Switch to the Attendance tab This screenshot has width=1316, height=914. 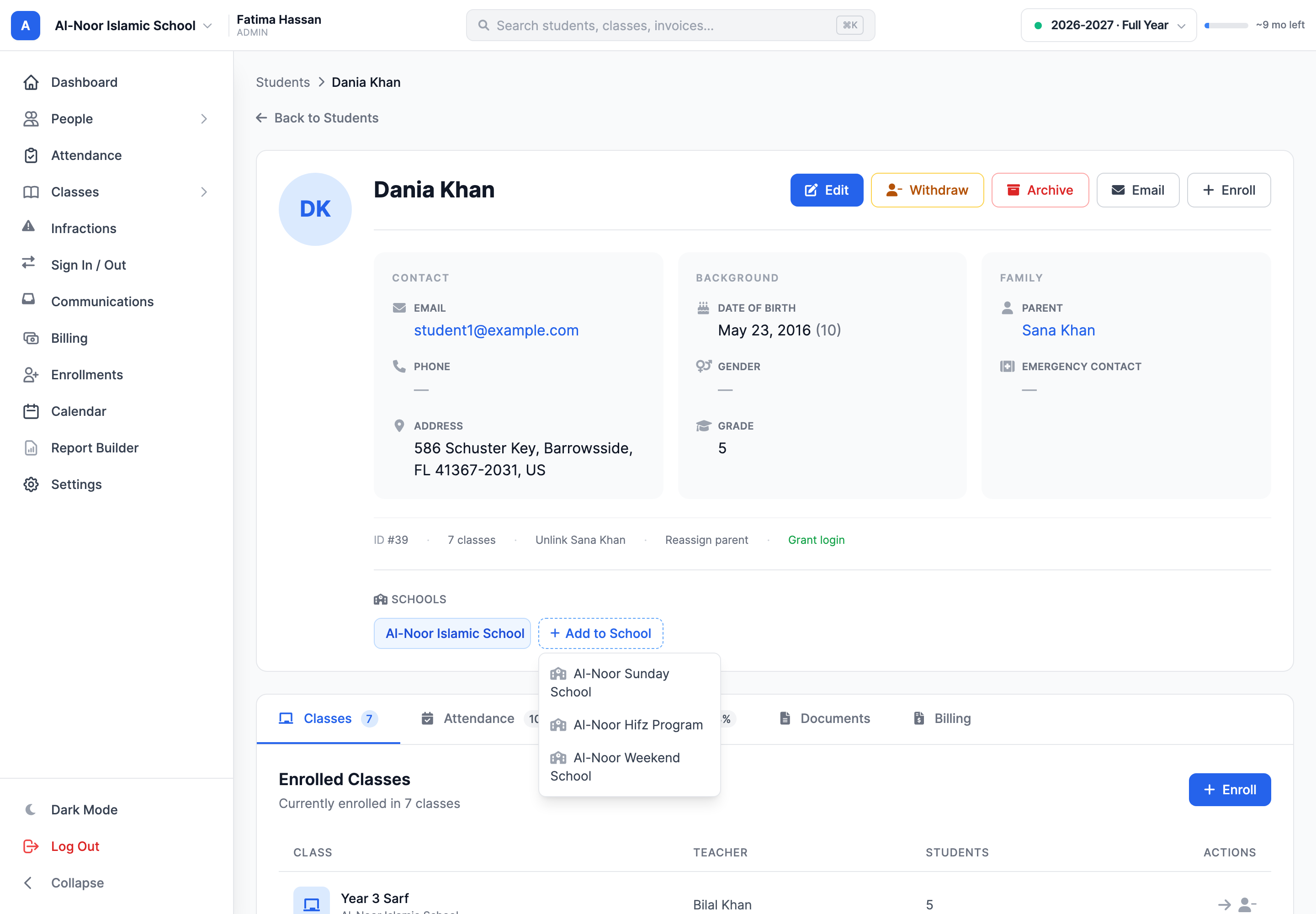479,719
